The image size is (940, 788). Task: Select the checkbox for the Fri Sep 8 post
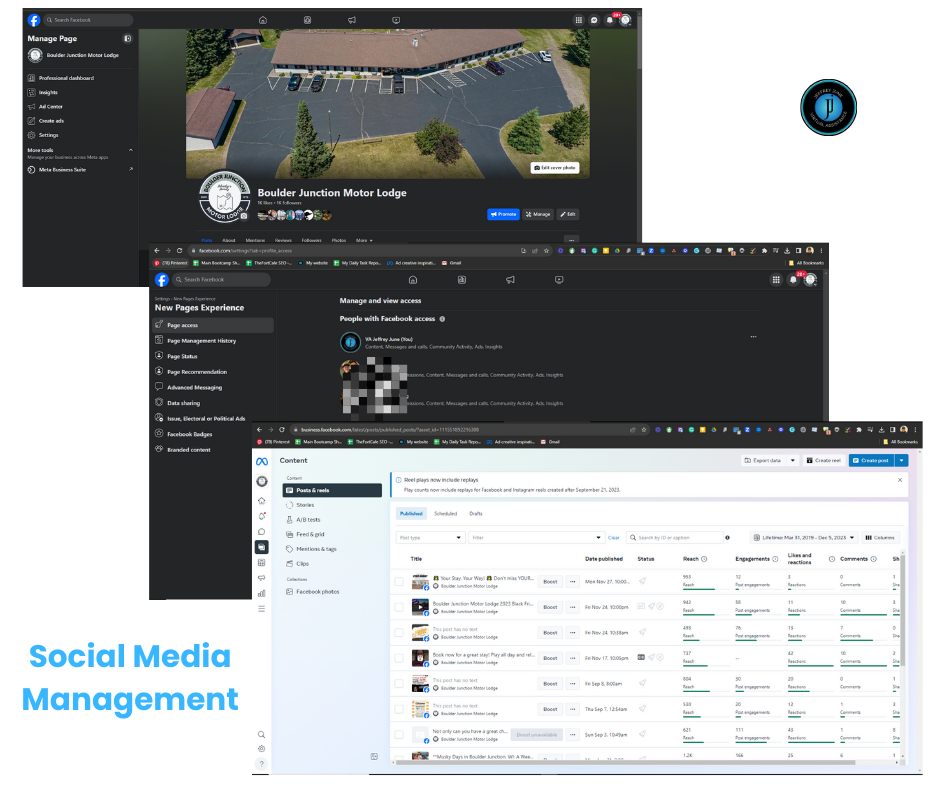(x=399, y=684)
